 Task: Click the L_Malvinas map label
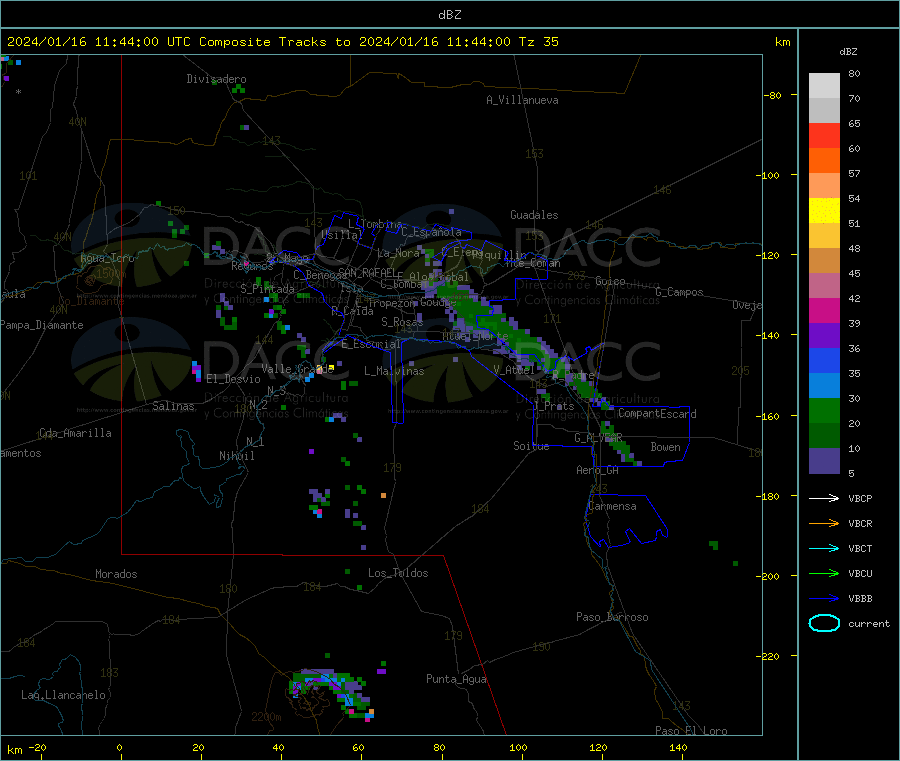click(394, 371)
